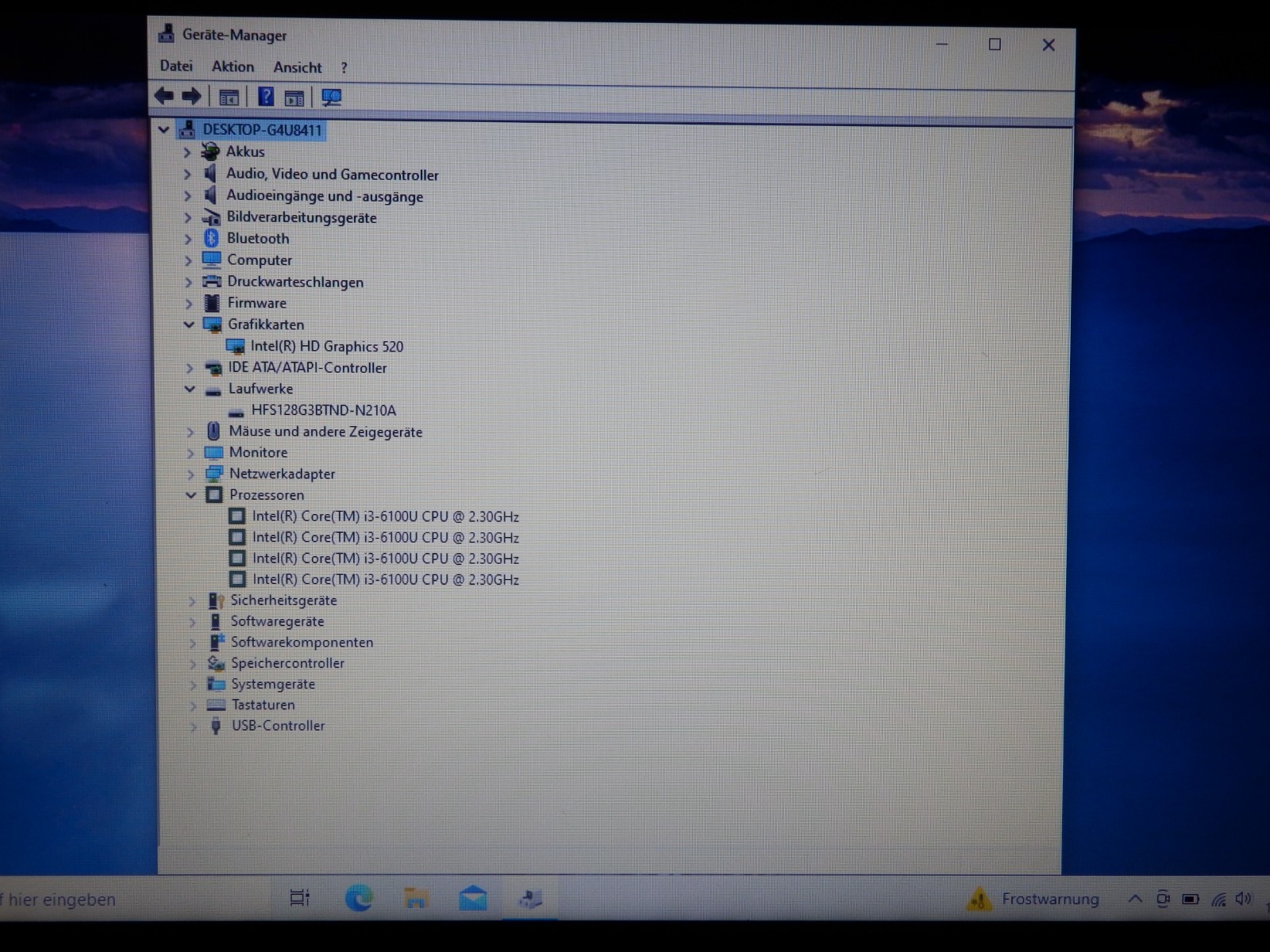Select the HFS128G3BTND-N210A drive entry

tap(324, 410)
